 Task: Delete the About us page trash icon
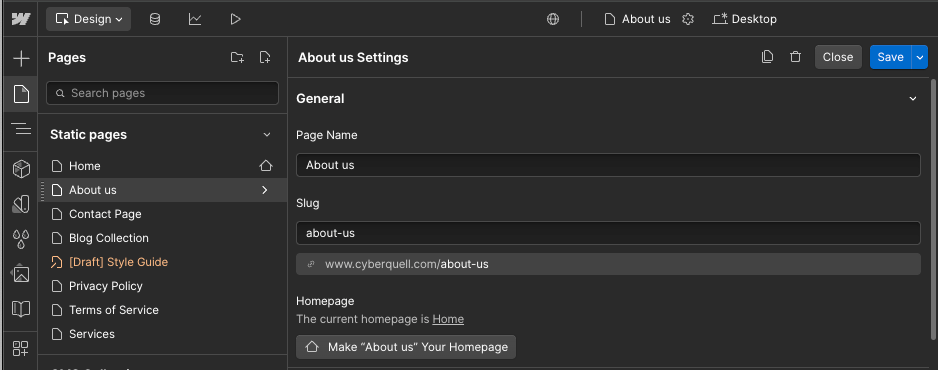pyautogui.click(x=795, y=57)
